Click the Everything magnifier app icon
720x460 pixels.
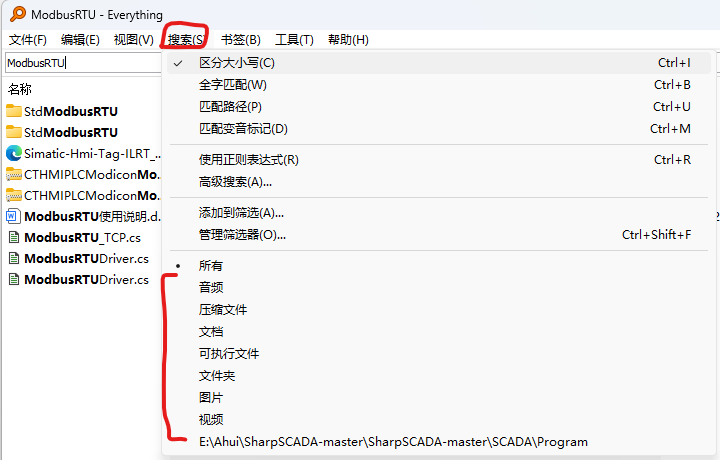(18, 14)
